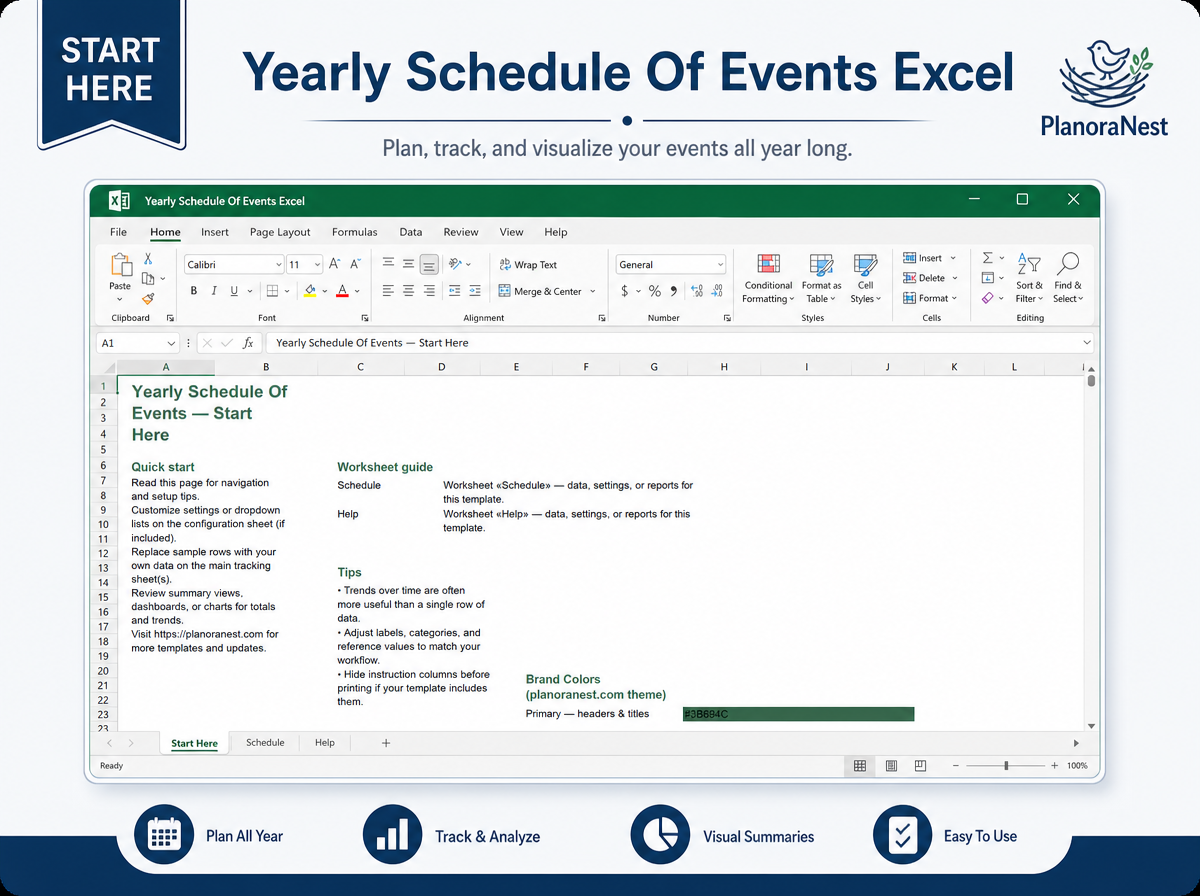The height and width of the screenshot is (896, 1200).
Task: Switch to the Insert ribbon tab
Action: pos(215,232)
